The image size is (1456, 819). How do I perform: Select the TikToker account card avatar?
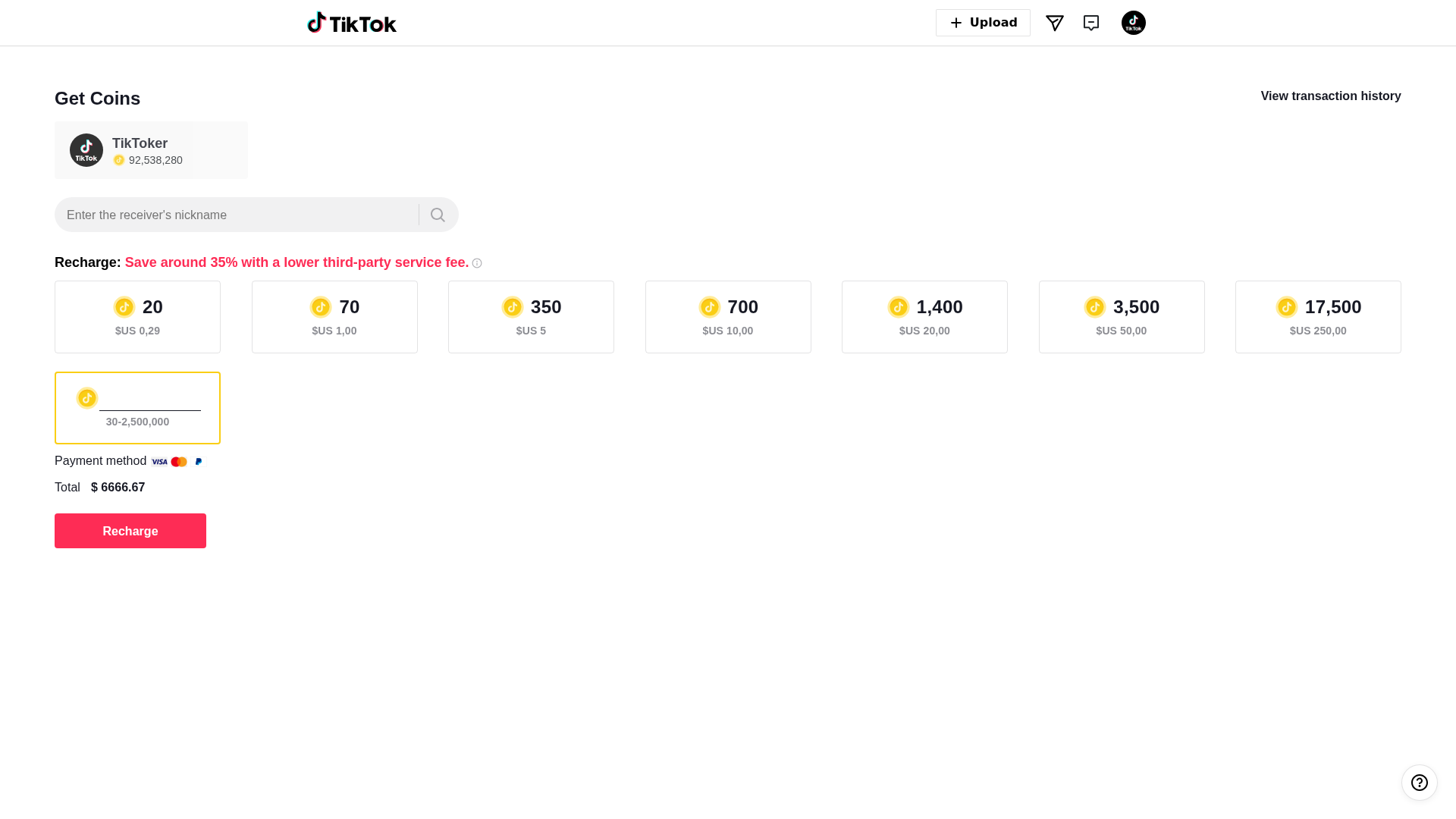[86, 150]
